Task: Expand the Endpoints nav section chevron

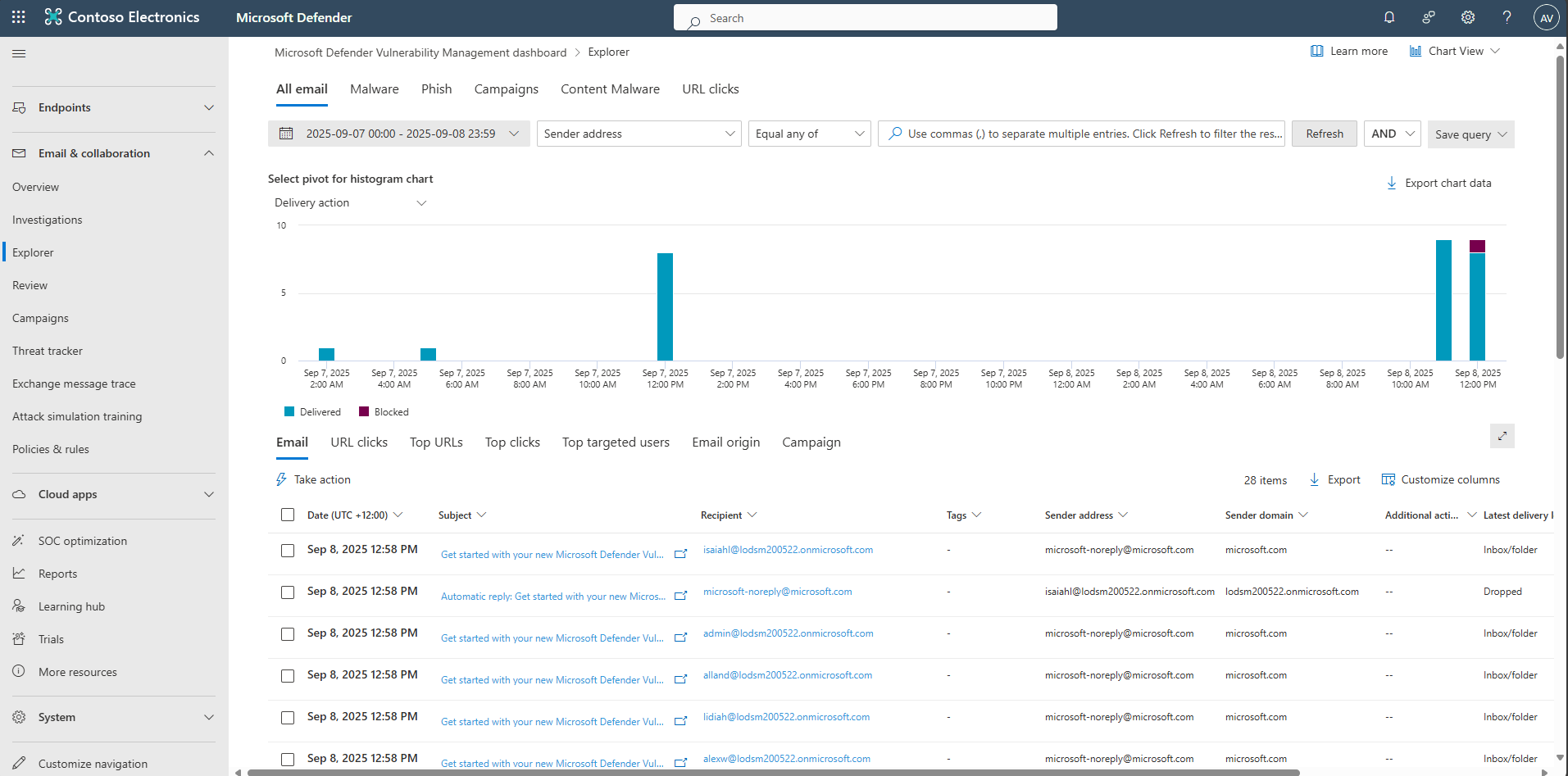Action: point(209,107)
